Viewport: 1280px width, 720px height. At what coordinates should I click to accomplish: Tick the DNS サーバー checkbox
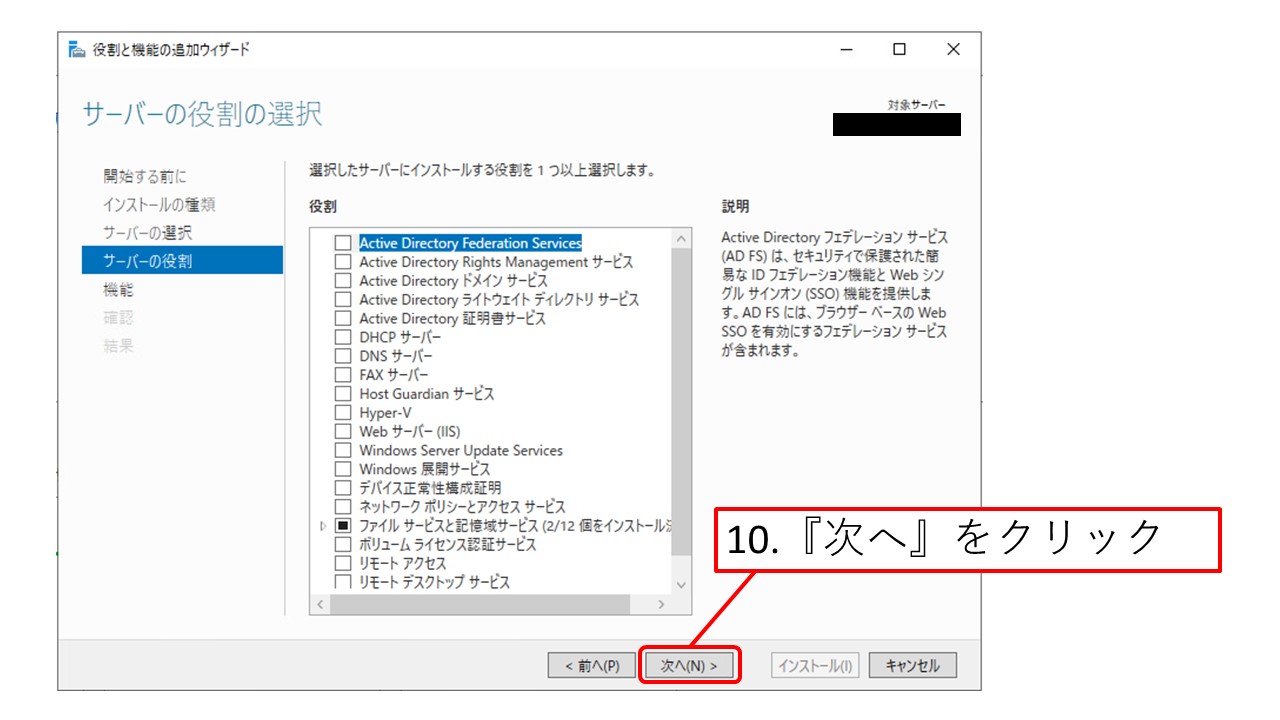click(x=343, y=356)
